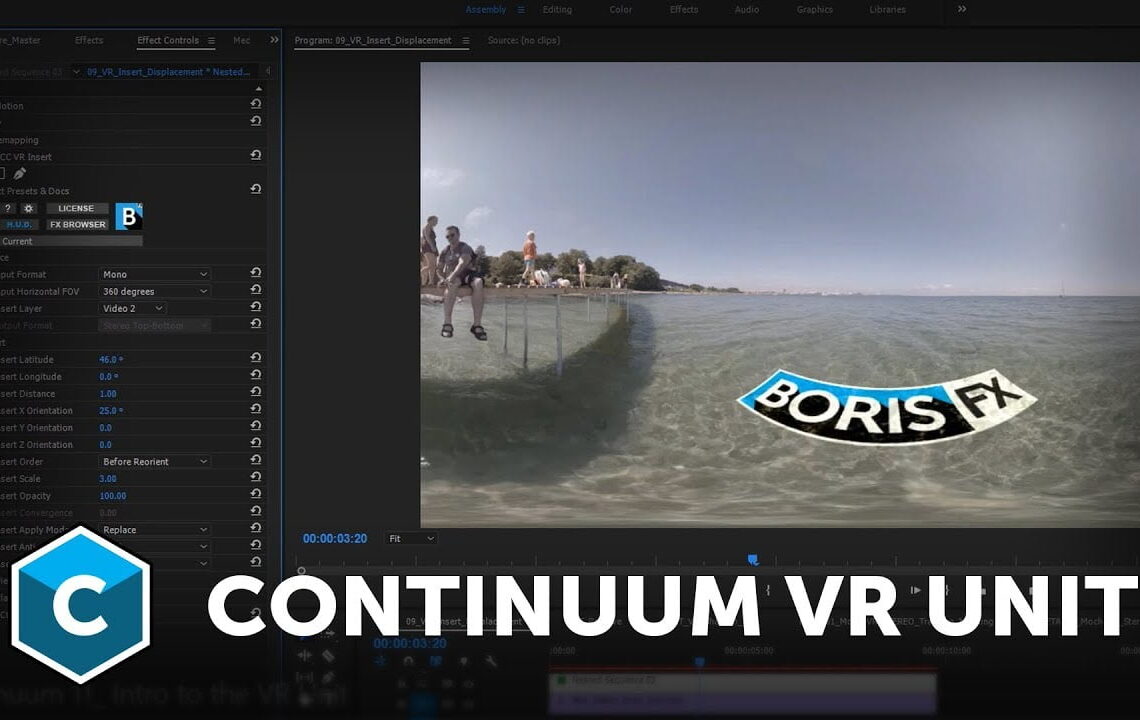This screenshot has width=1140, height=720.
Task: Reset the CC VR Insert effect
Action: coord(256,156)
